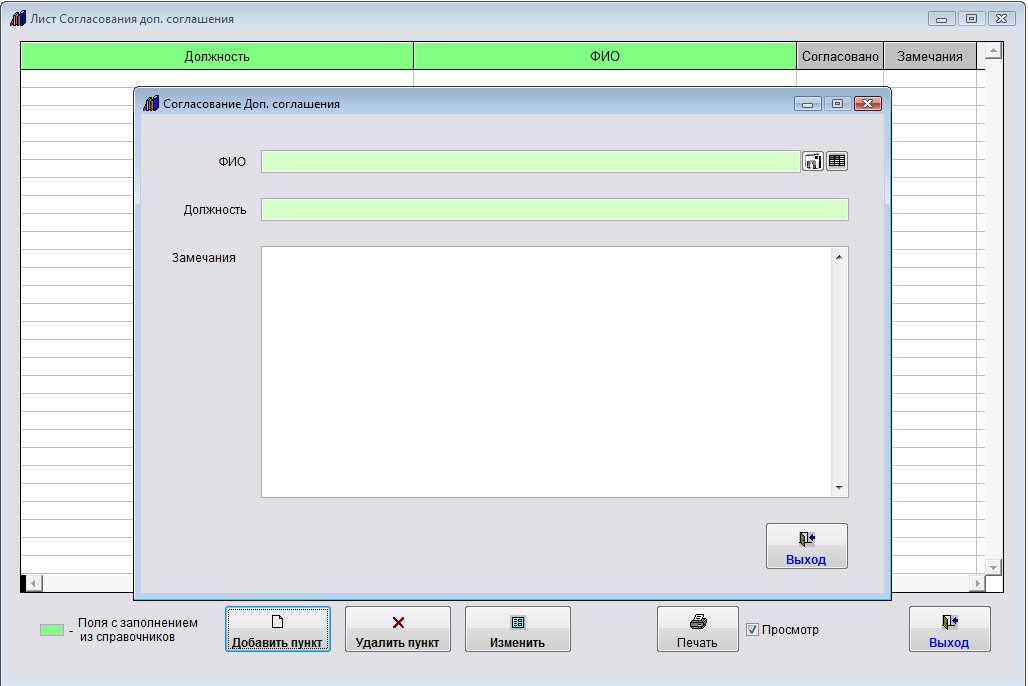Open the employee directory icon next to ФИО
Screen dimensions: 1028x686
point(813,161)
